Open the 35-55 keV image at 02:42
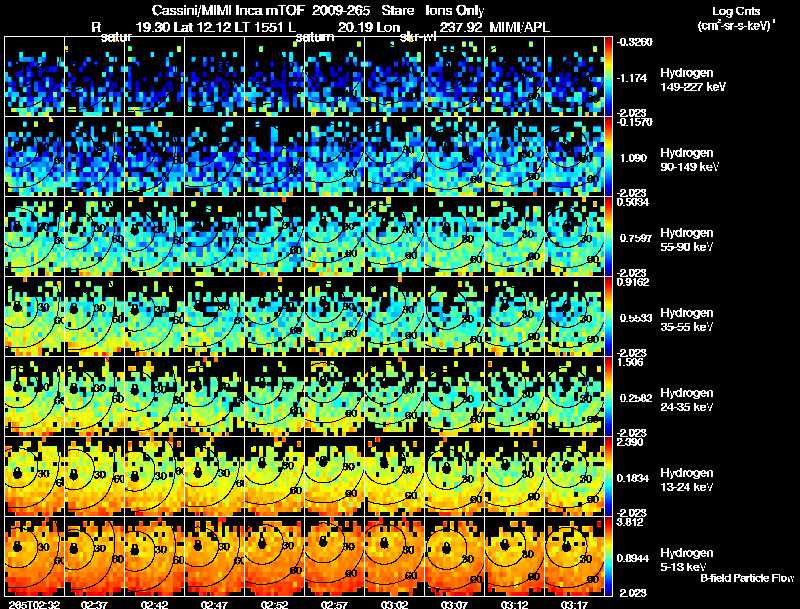Viewport: 800px width, 609px height. pyautogui.click(x=155, y=316)
